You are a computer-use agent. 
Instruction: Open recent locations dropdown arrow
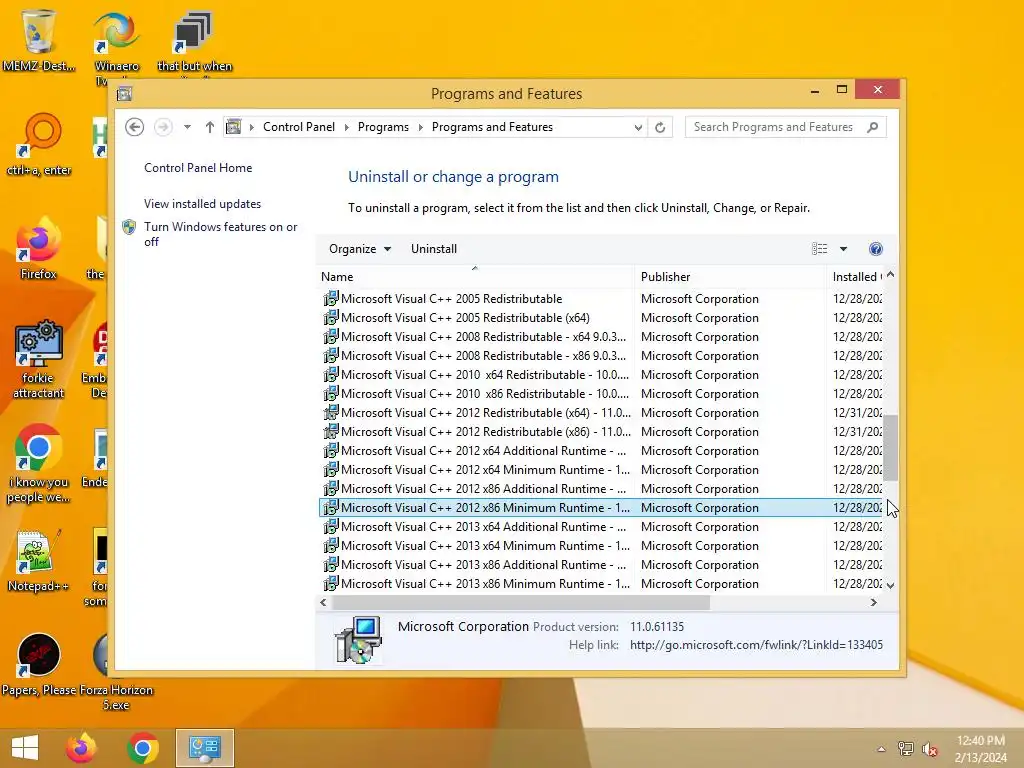pos(187,127)
